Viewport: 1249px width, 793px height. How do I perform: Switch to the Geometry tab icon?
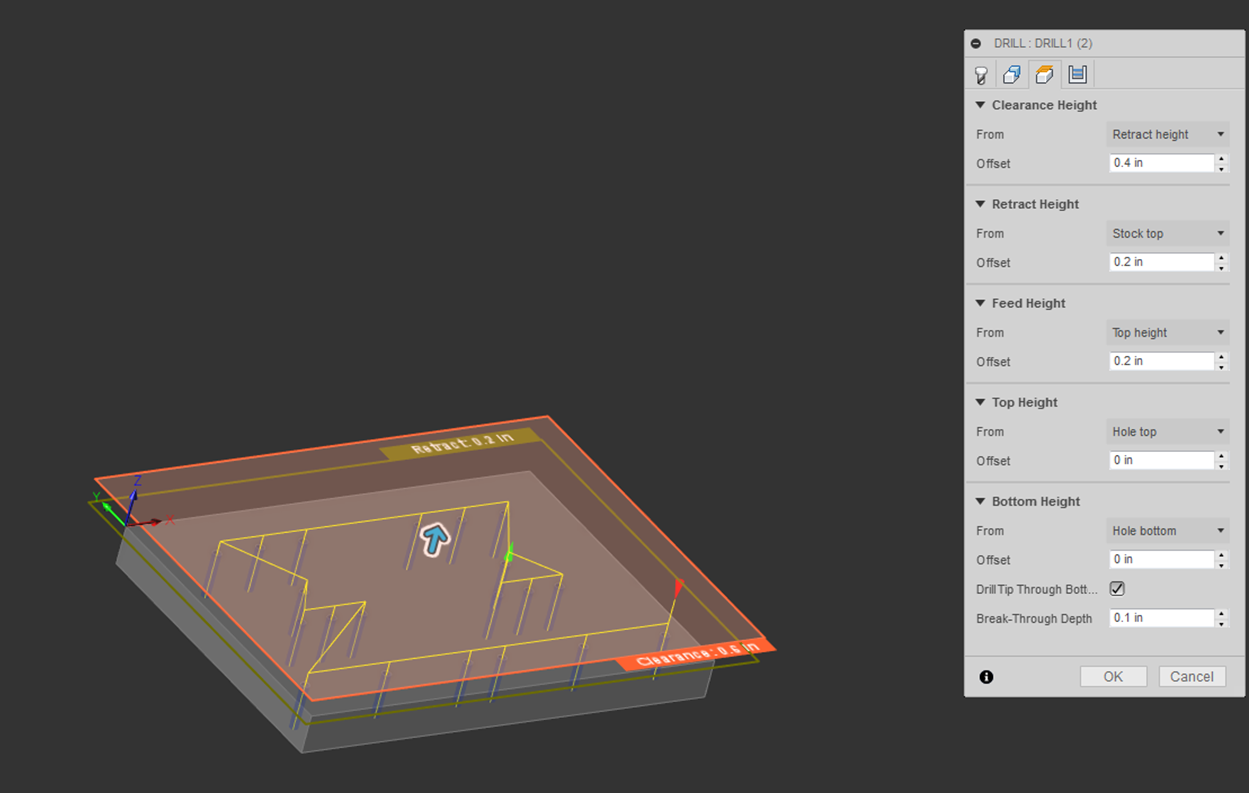(x=1012, y=75)
